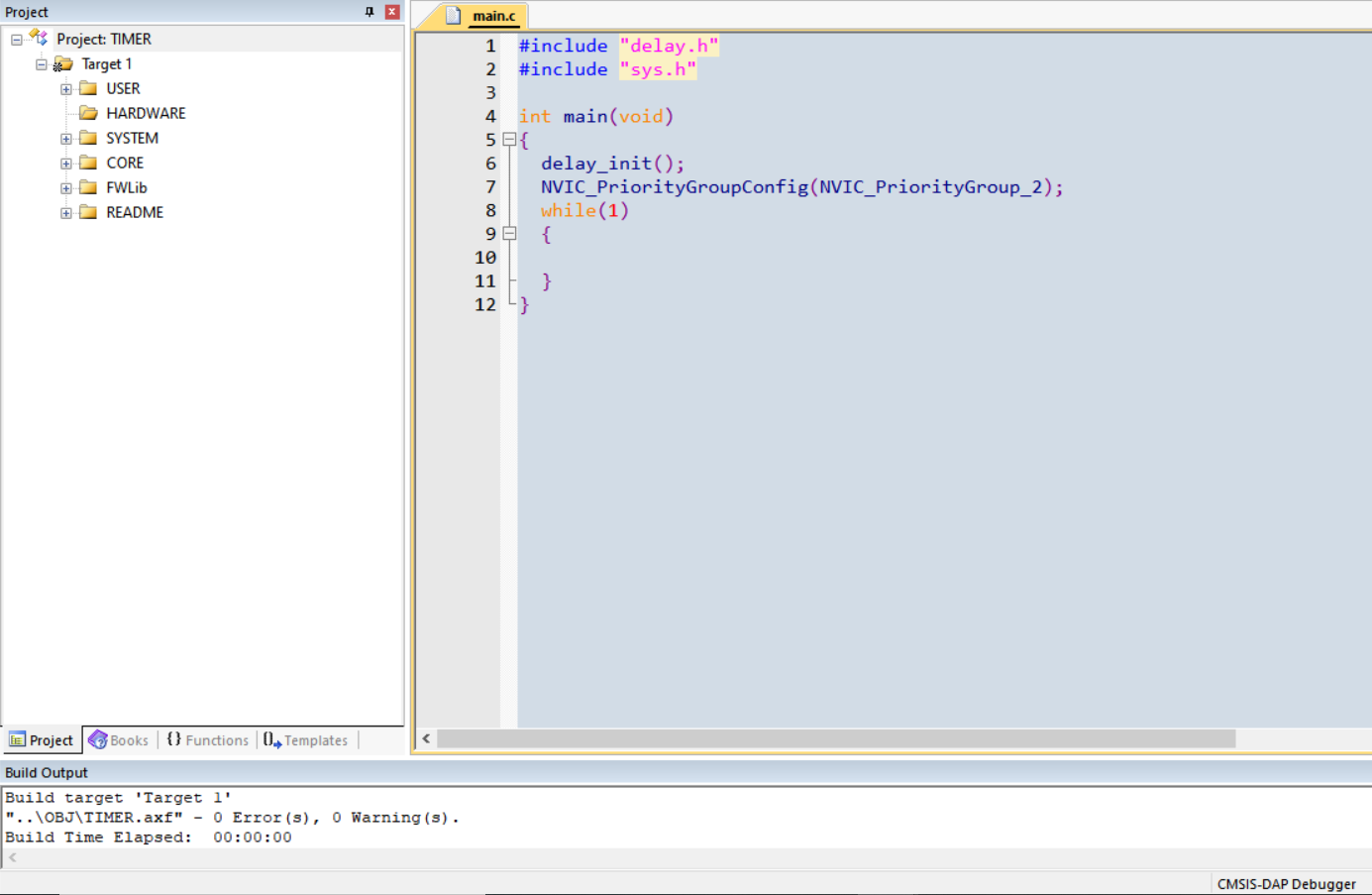Click the "delay.h" include string

point(669,46)
